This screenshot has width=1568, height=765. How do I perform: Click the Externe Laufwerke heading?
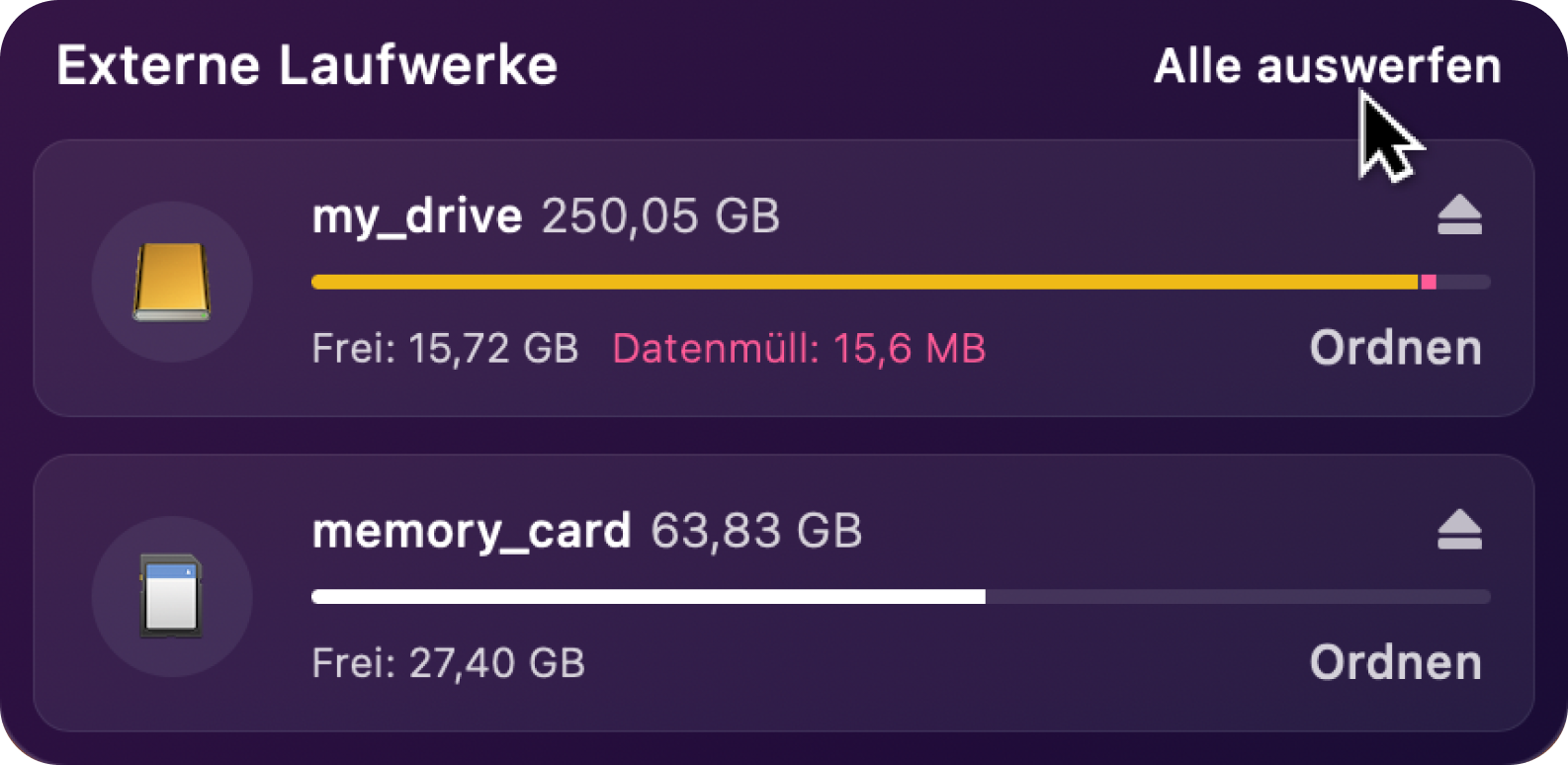coord(307,66)
